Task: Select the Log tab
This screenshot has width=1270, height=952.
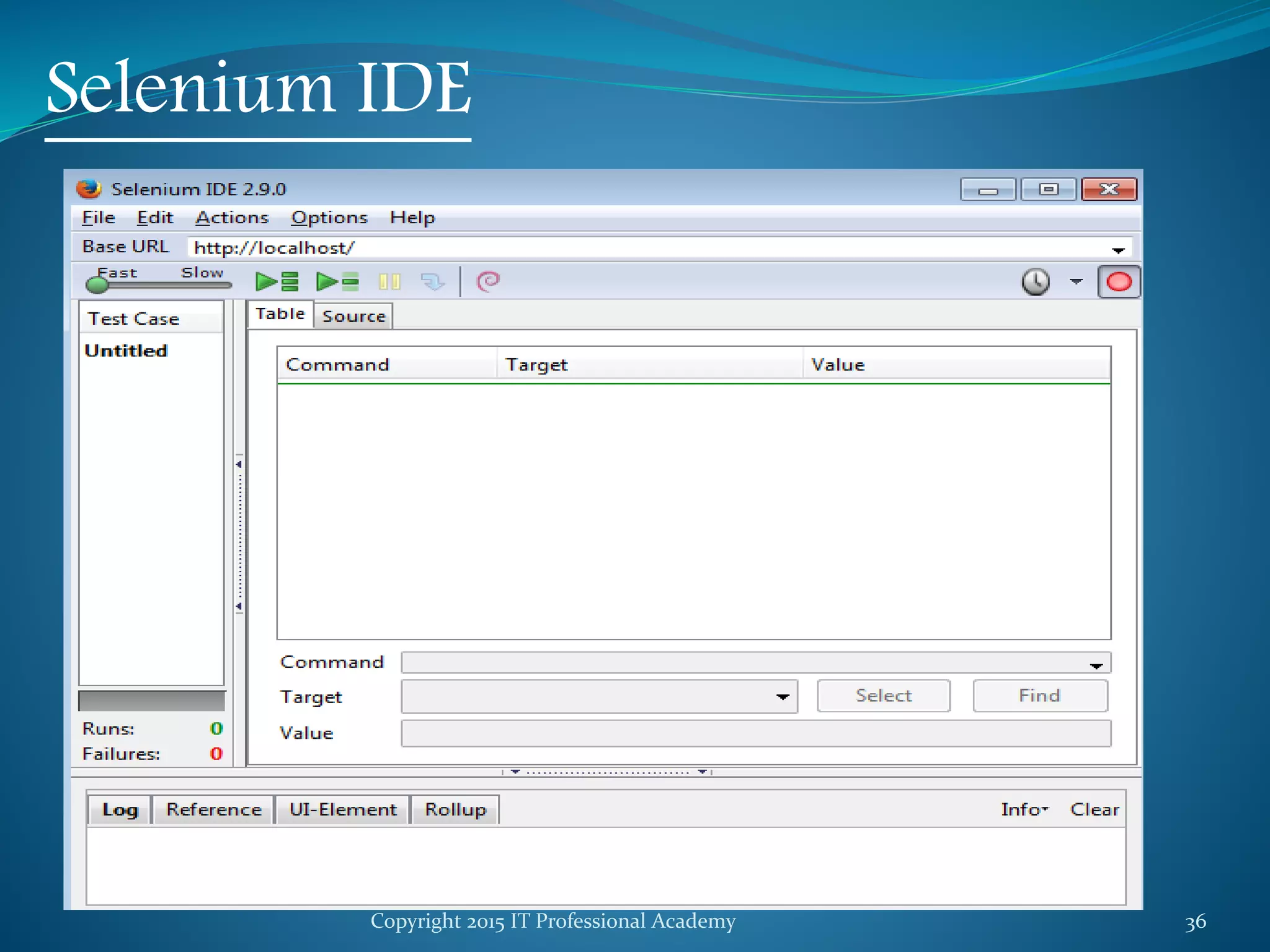Action: (120, 809)
